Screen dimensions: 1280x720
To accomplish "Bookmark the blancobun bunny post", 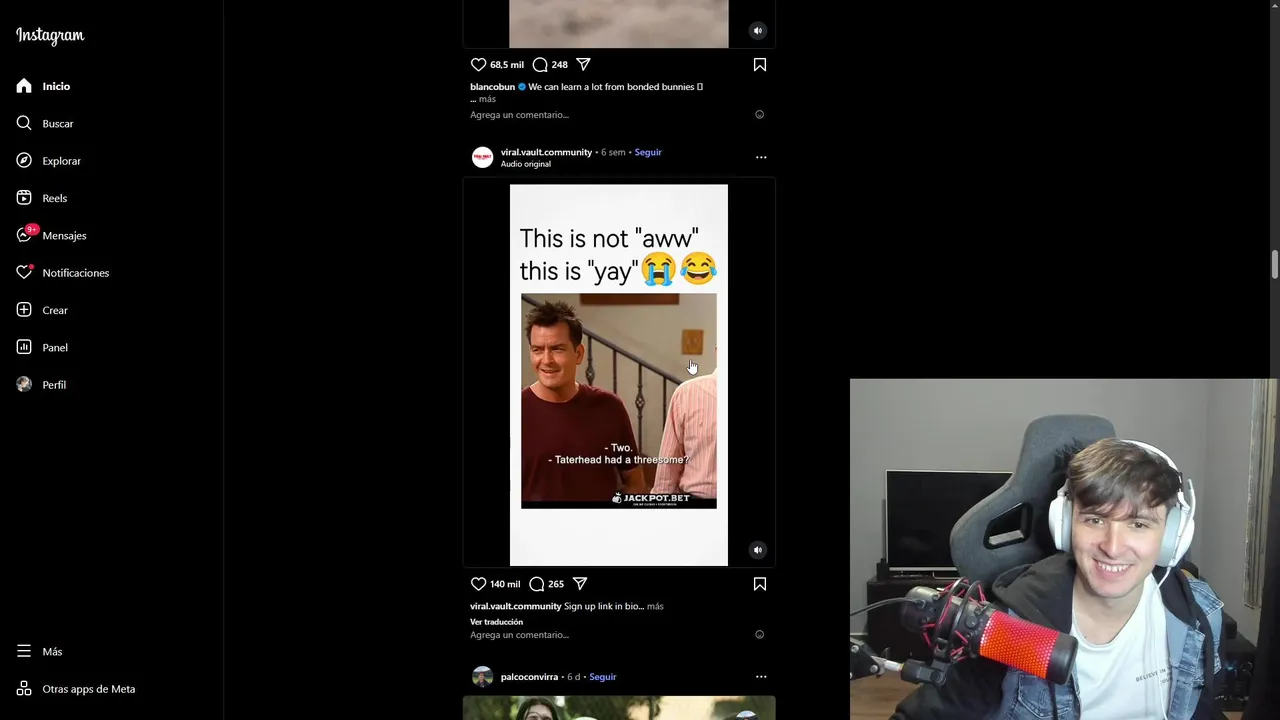I will point(760,65).
